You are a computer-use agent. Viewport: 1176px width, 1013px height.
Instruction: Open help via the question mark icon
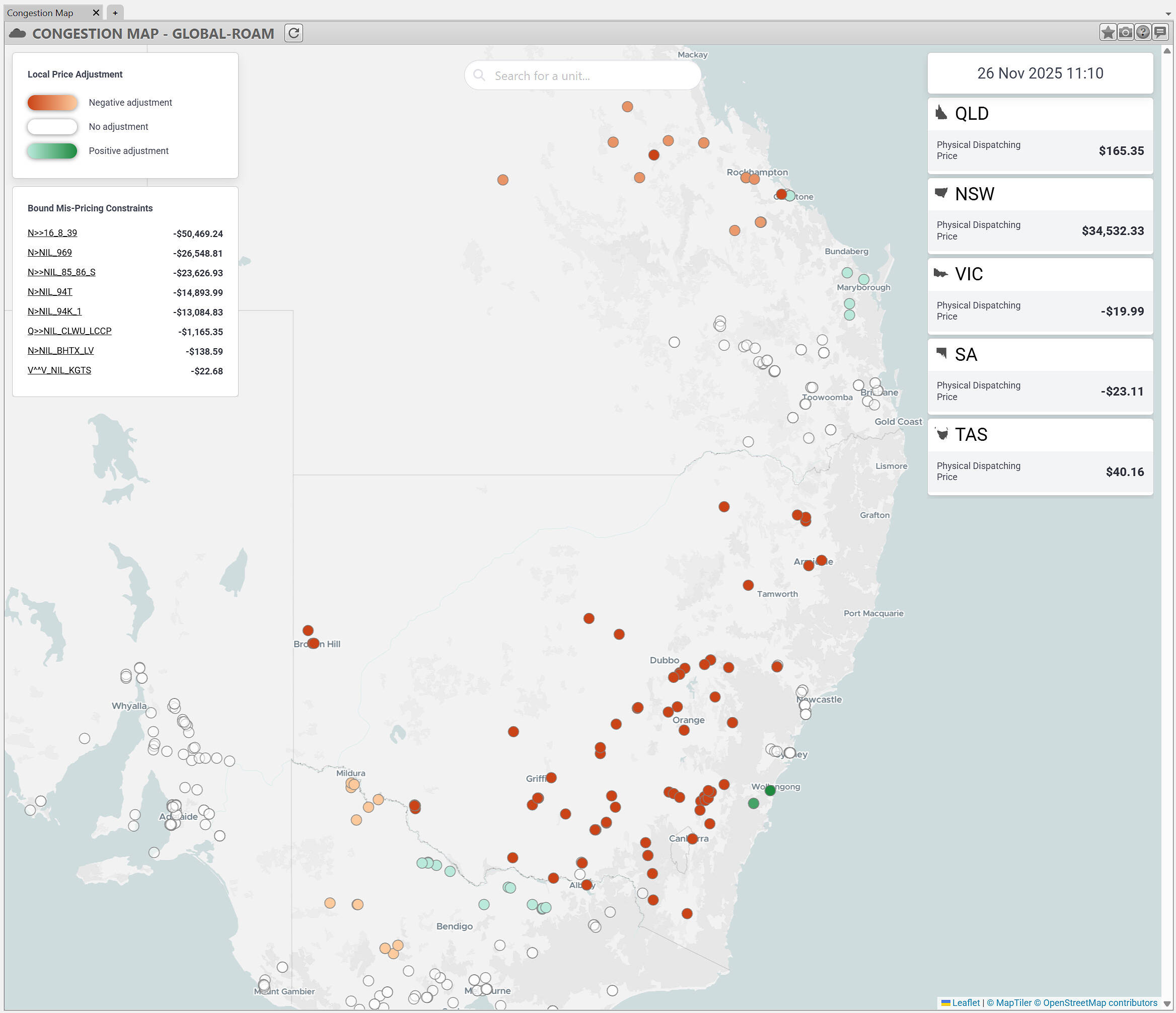1142,32
